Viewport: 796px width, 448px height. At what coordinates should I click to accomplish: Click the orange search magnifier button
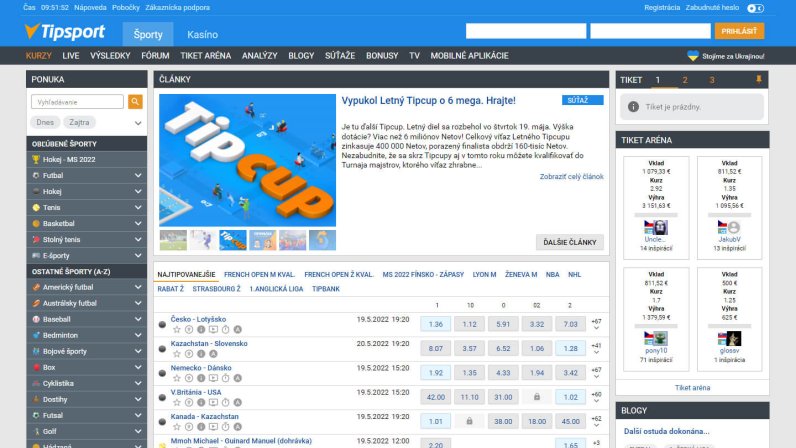135,102
